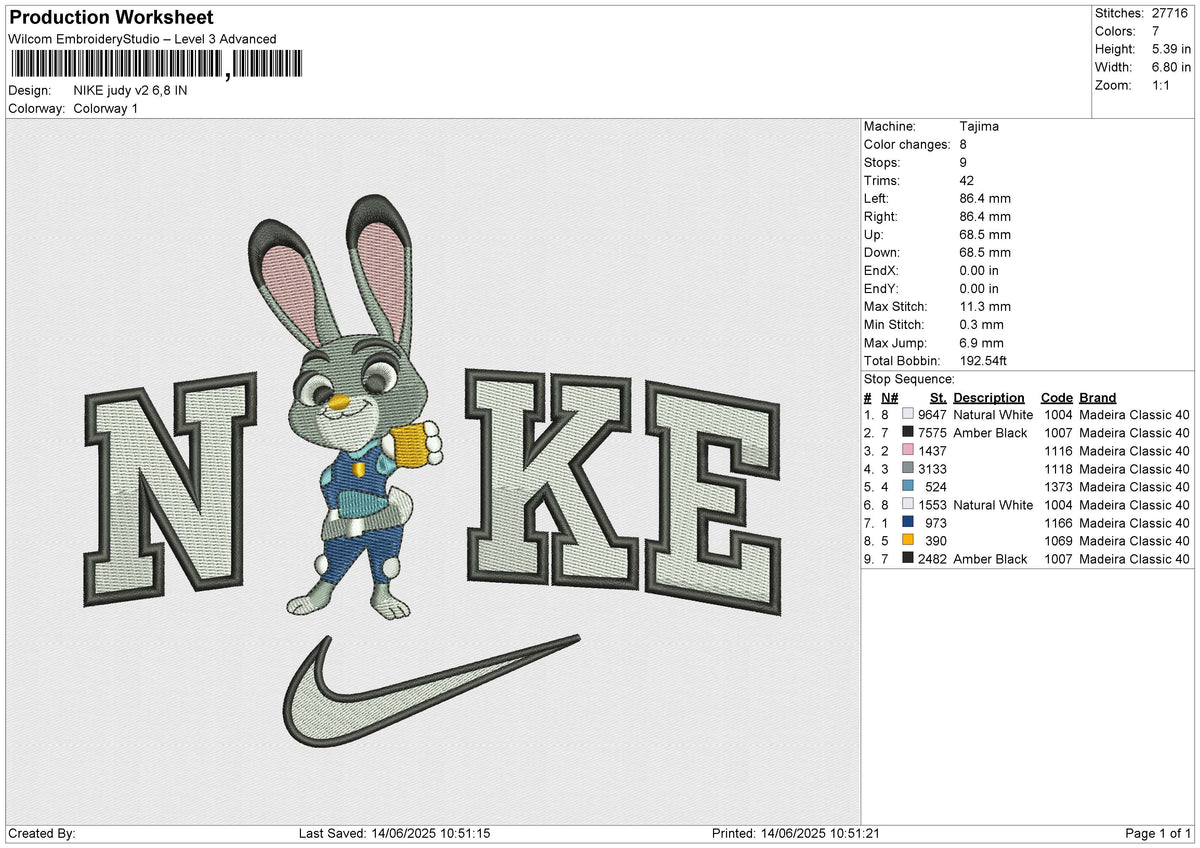Select the 'Amber Black' description in stop 2
The height and width of the screenshot is (848, 1200).
tap(990, 433)
